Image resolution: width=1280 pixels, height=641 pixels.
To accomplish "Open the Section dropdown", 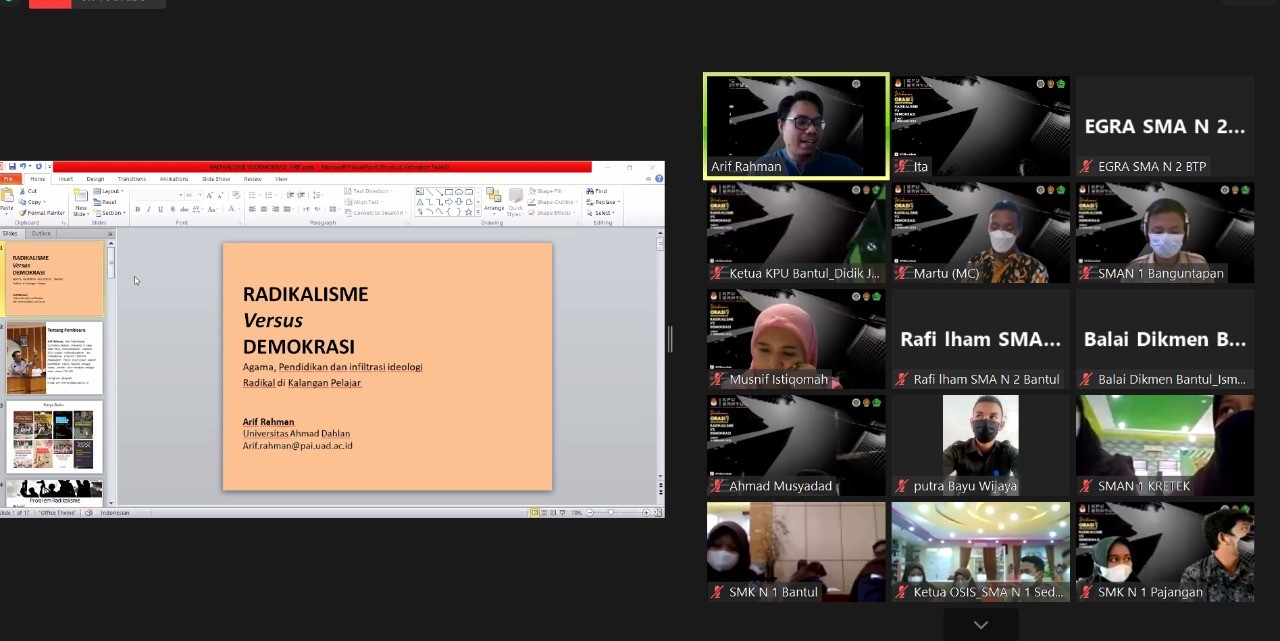I will click(111, 213).
